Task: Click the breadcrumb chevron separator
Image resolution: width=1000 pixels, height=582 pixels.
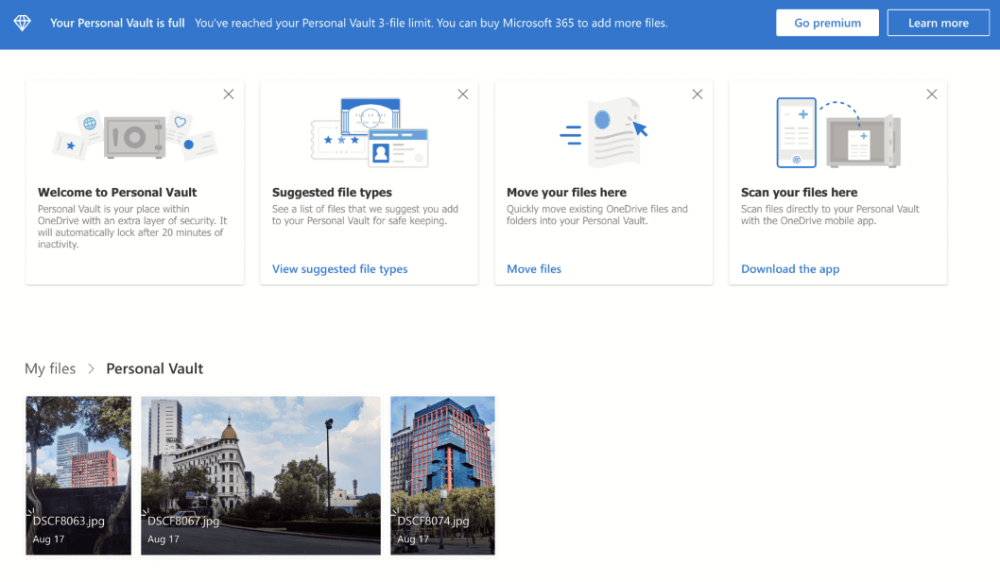Action: point(91,369)
